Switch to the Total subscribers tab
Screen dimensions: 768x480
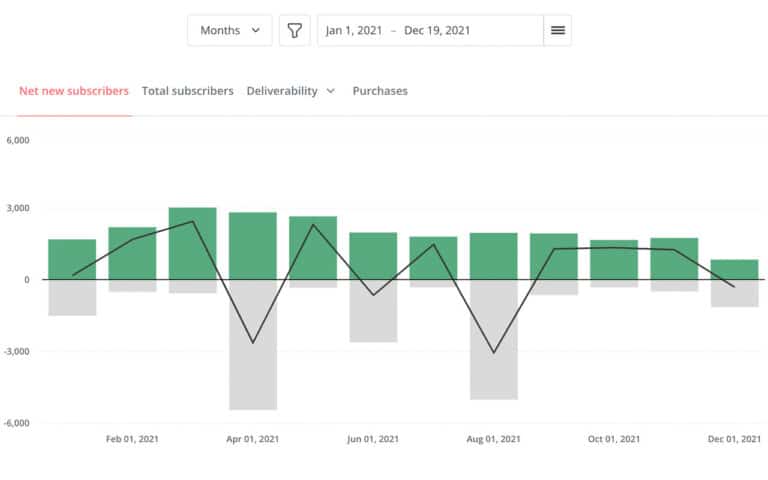[188, 91]
